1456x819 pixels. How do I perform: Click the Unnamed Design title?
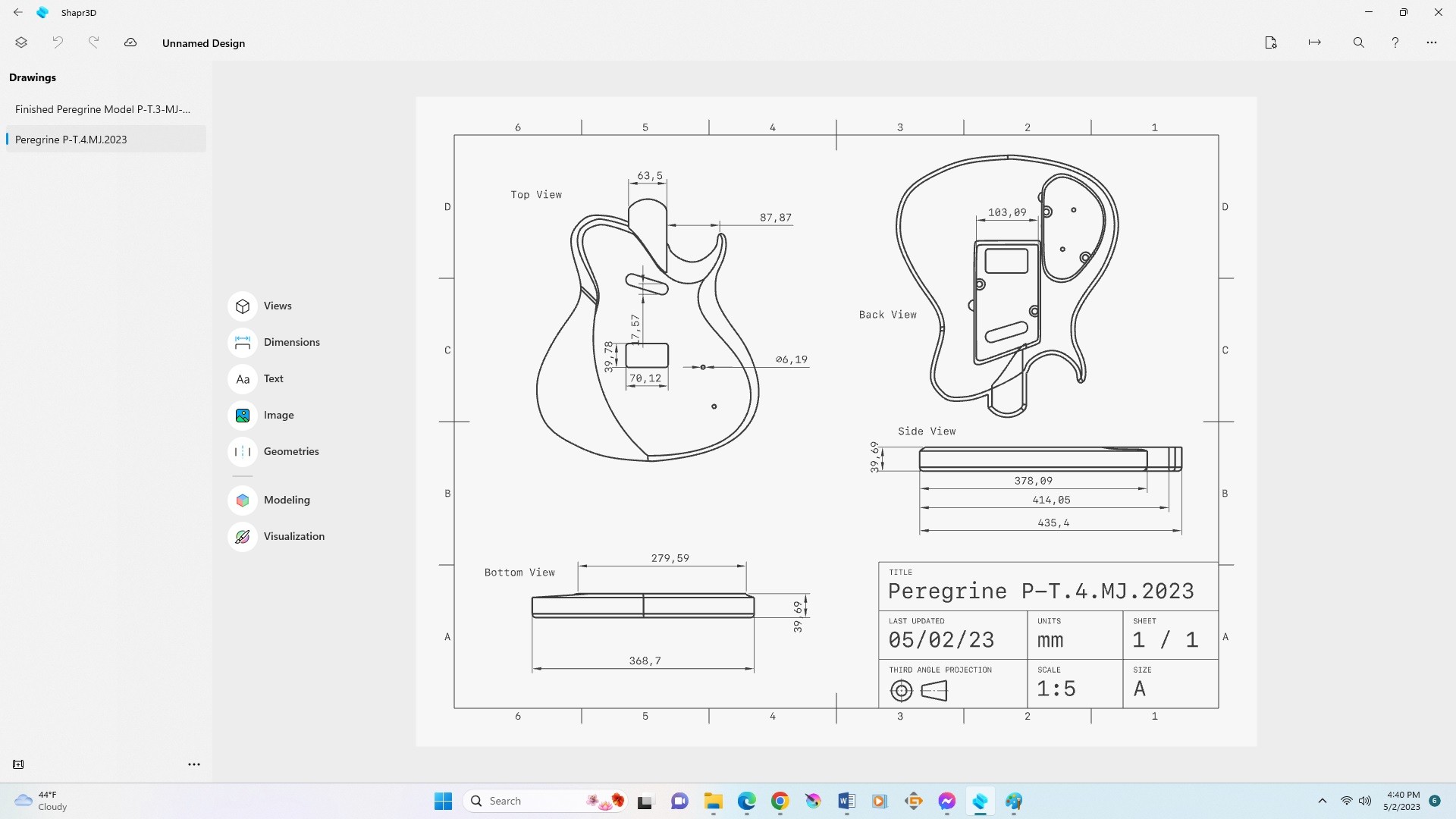(203, 43)
